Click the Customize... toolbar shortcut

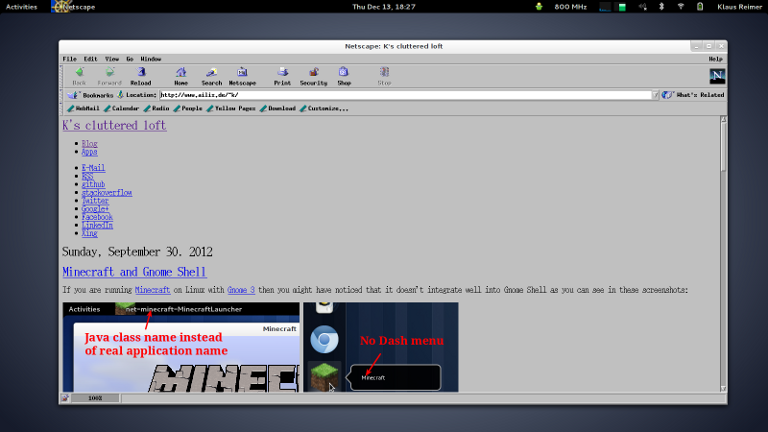[x=324, y=108]
